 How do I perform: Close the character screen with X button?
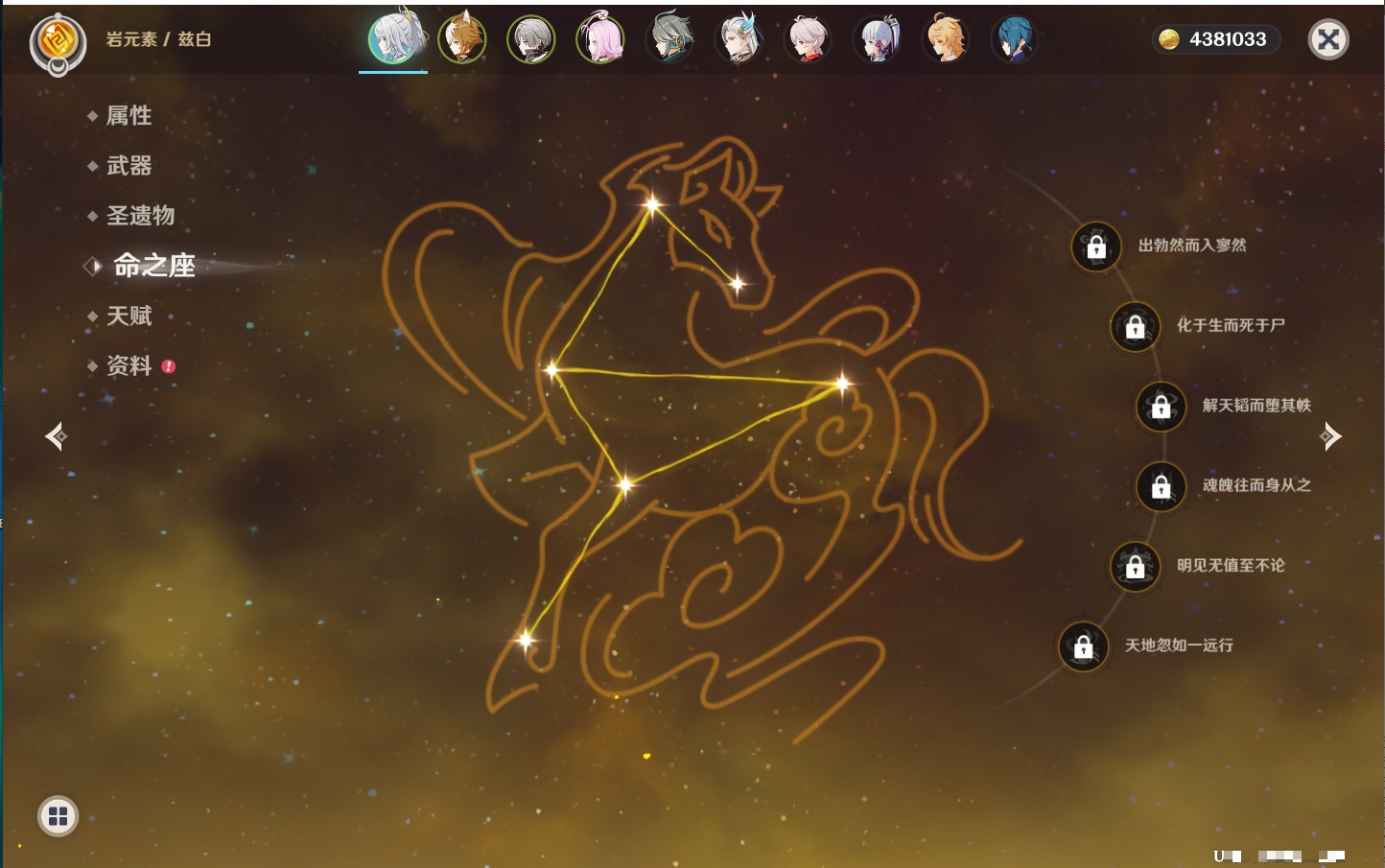click(x=1328, y=39)
